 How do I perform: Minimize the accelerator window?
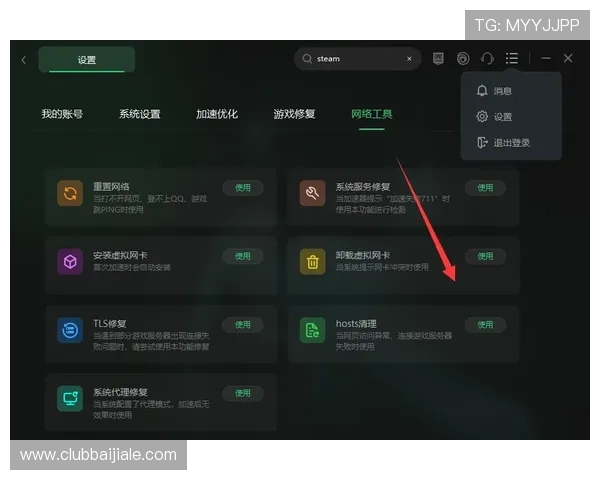(x=546, y=59)
